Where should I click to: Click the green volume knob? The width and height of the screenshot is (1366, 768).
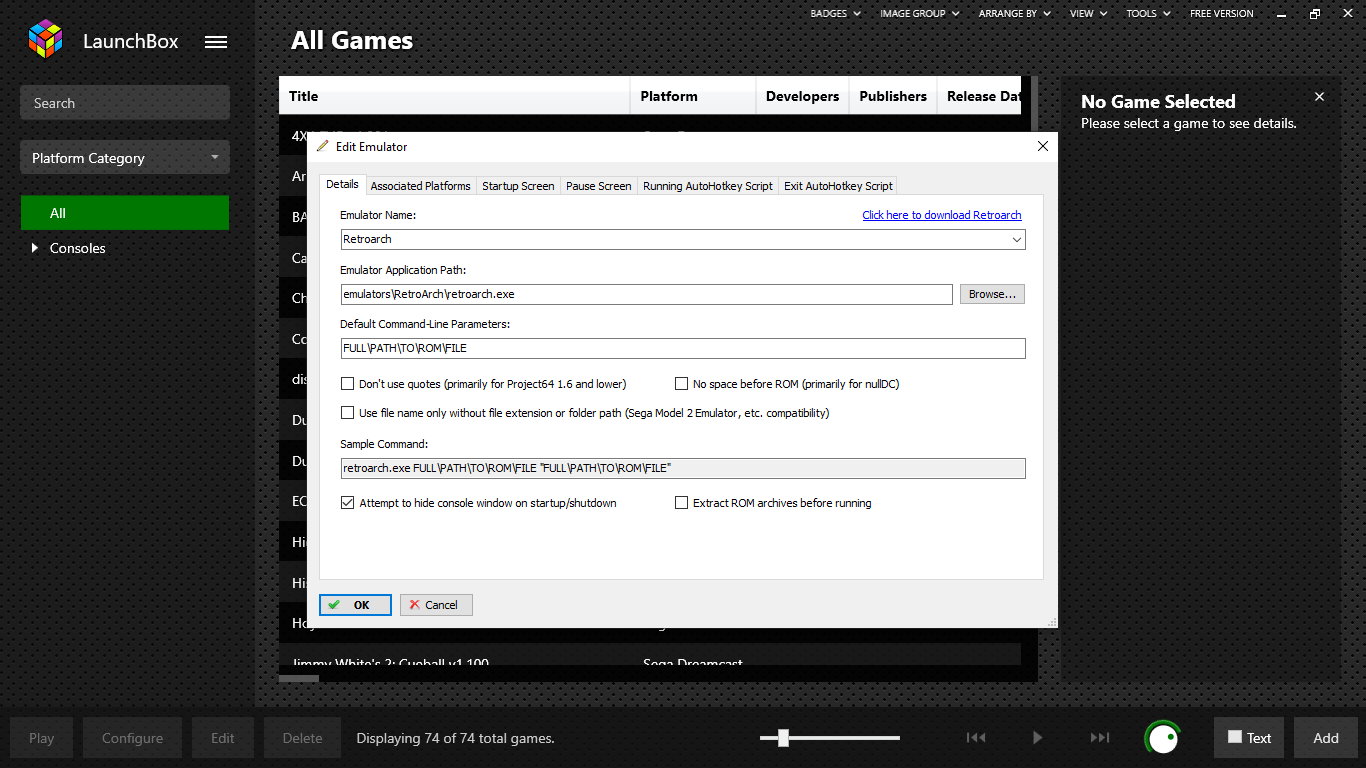pyautogui.click(x=1162, y=738)
